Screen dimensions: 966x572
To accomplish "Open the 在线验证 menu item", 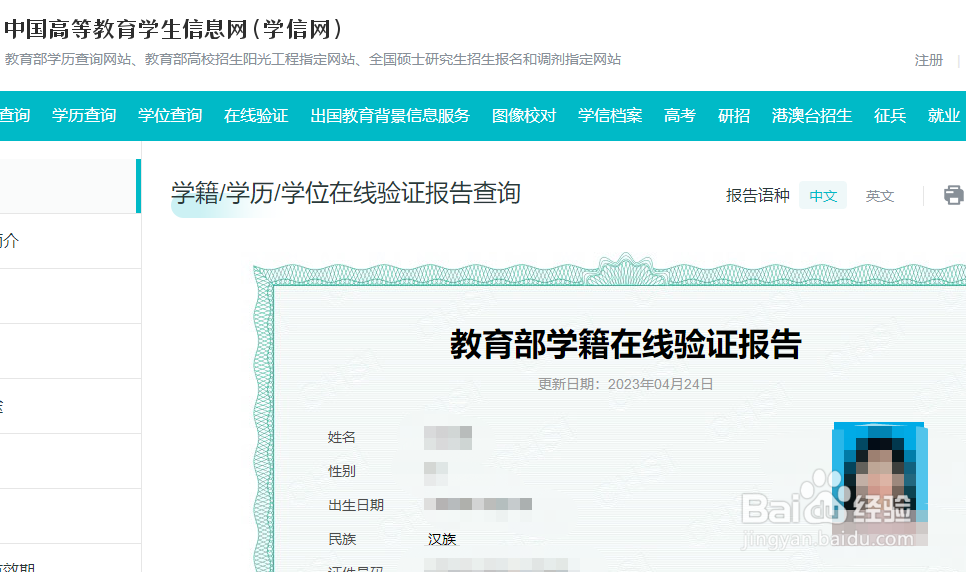I will [x=256, y=115].
